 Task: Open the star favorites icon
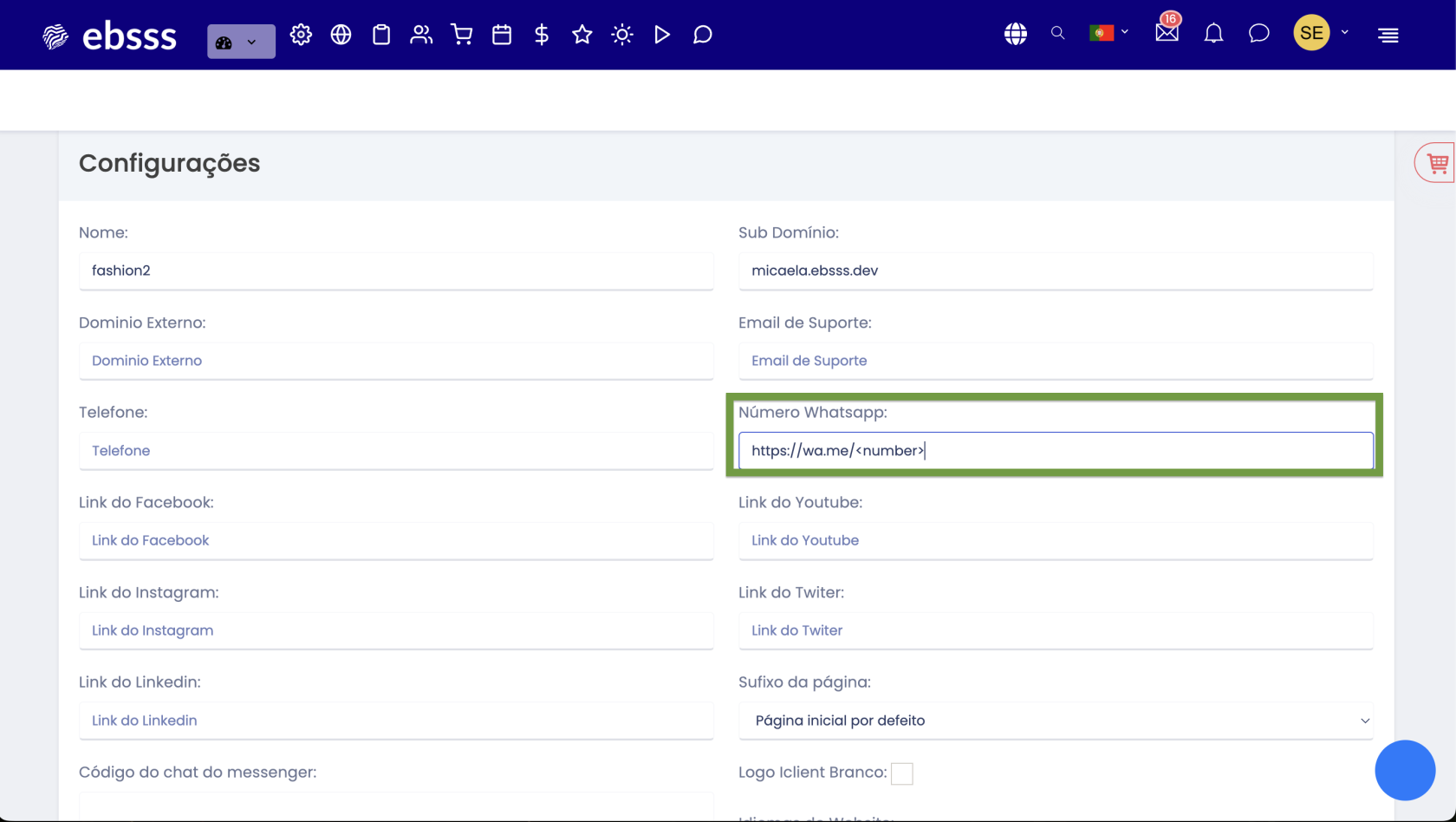coord(582,35)
